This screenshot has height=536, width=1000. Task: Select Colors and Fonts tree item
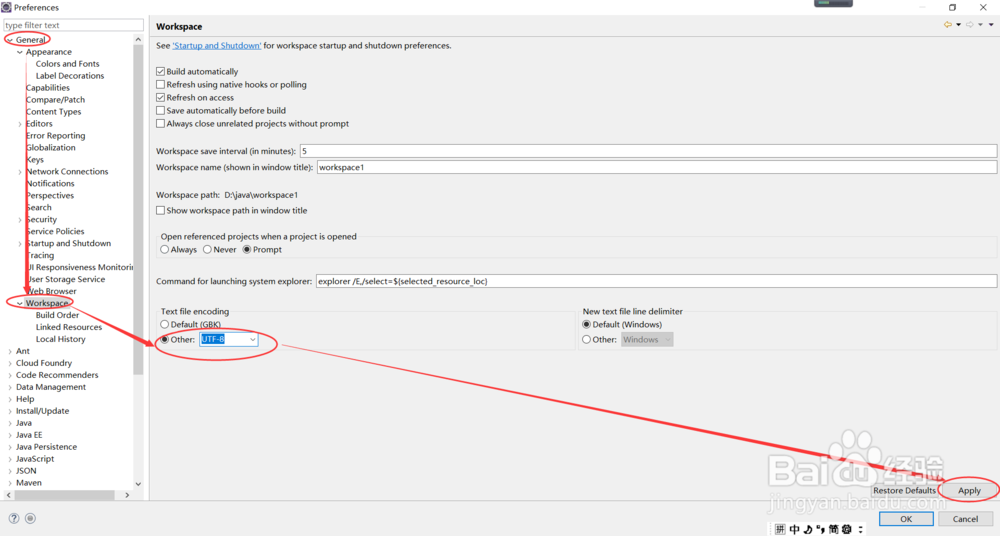pyautogui.click(x=68, y=64)
